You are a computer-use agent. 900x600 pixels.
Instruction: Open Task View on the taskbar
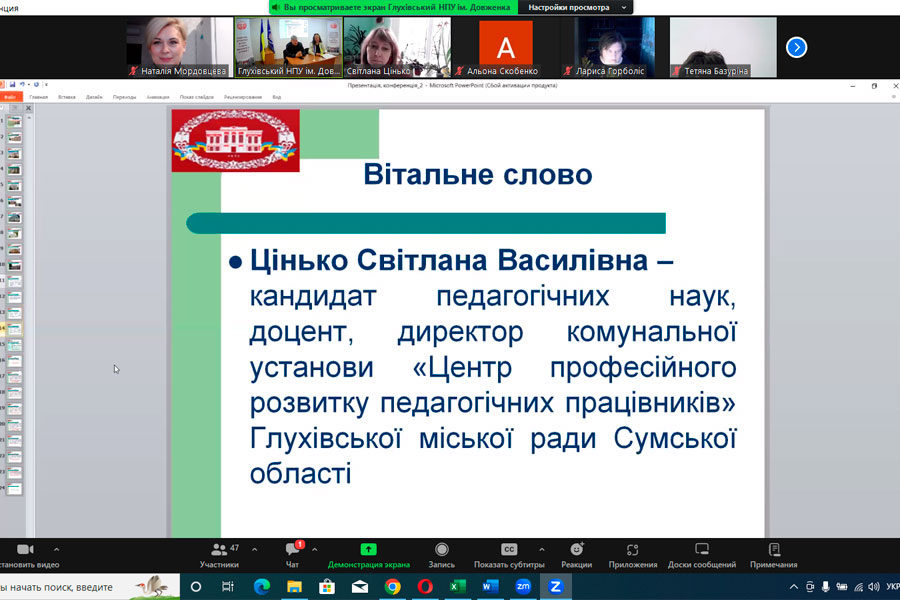228,587
